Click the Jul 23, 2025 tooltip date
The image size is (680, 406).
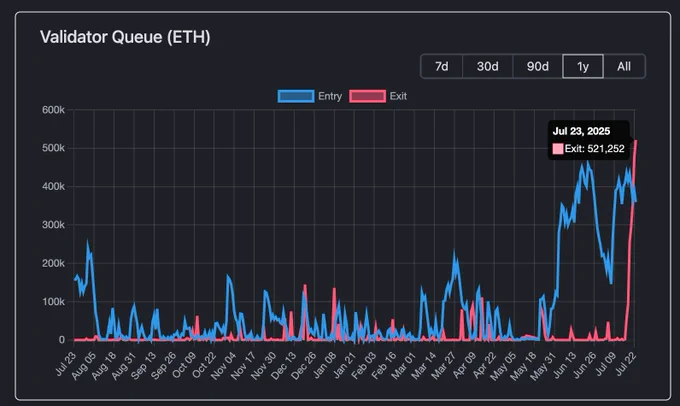click(x=581, y=131)
